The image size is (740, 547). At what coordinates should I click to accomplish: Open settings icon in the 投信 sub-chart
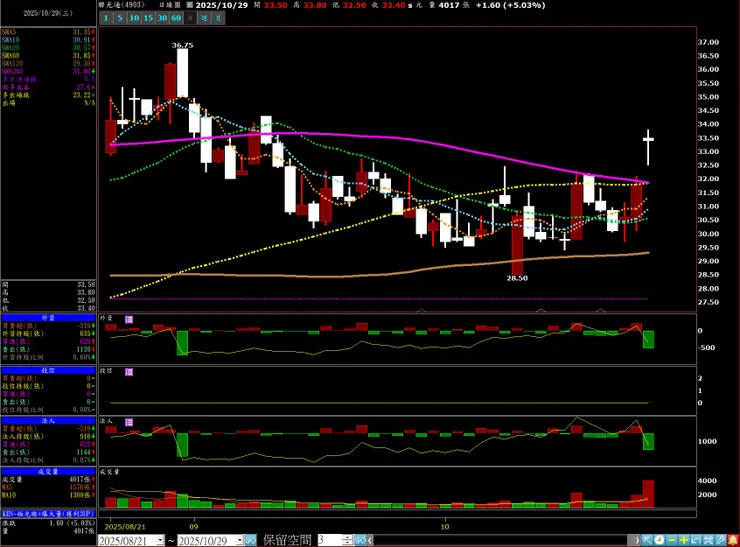129,372
